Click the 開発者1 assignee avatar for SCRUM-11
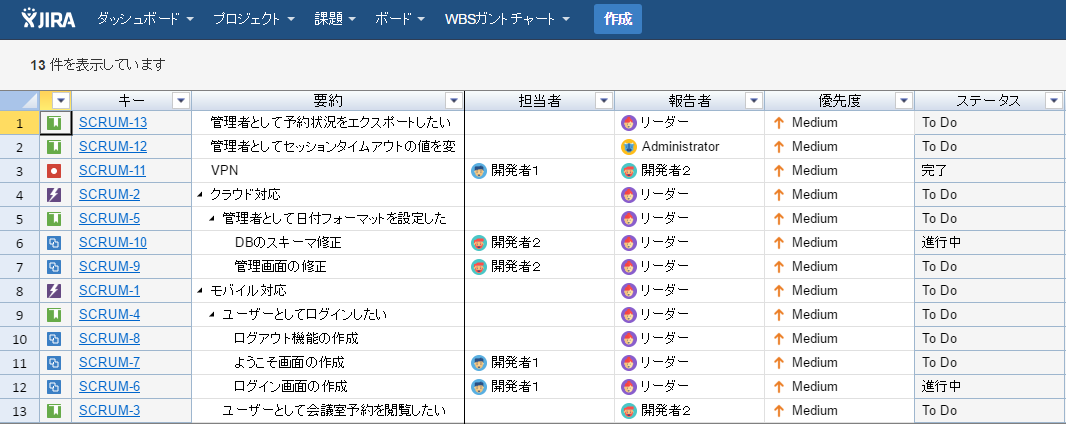 [x=479, y=171]
